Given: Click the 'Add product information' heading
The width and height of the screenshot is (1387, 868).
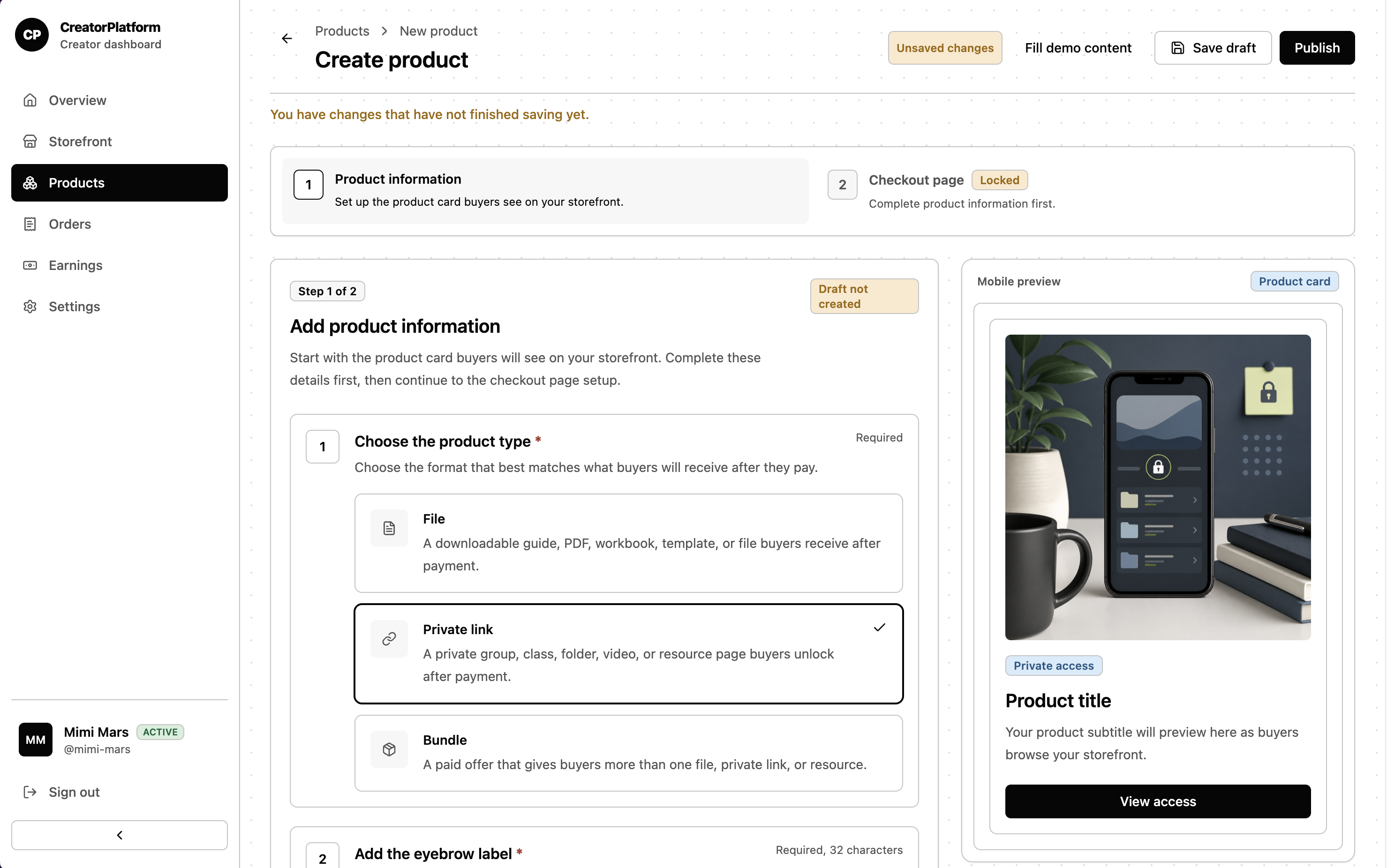Looking at the screenshot, I should point(394,326).
